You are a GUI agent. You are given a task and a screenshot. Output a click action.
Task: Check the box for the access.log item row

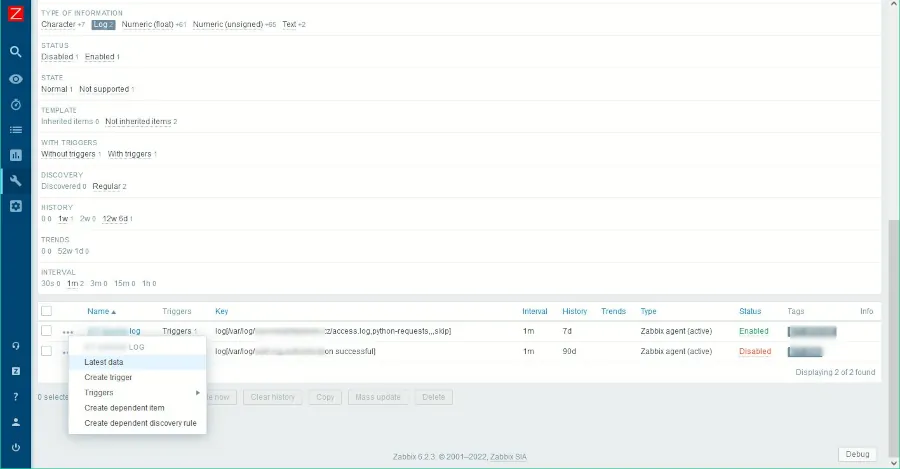point(46,331)
